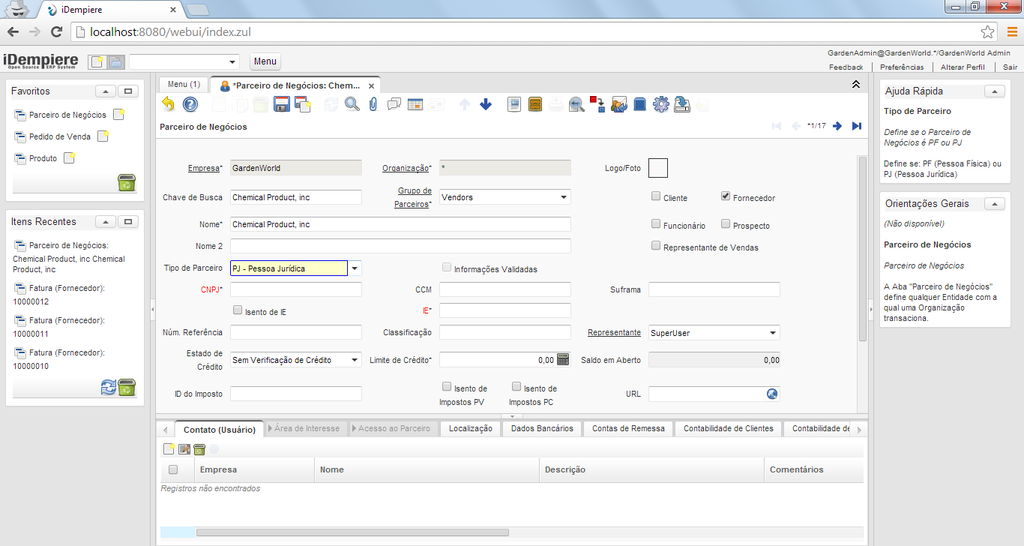Click the magnifier Find record icon
The height and width of the screenshot is (546, 1024).
(352, 104)
